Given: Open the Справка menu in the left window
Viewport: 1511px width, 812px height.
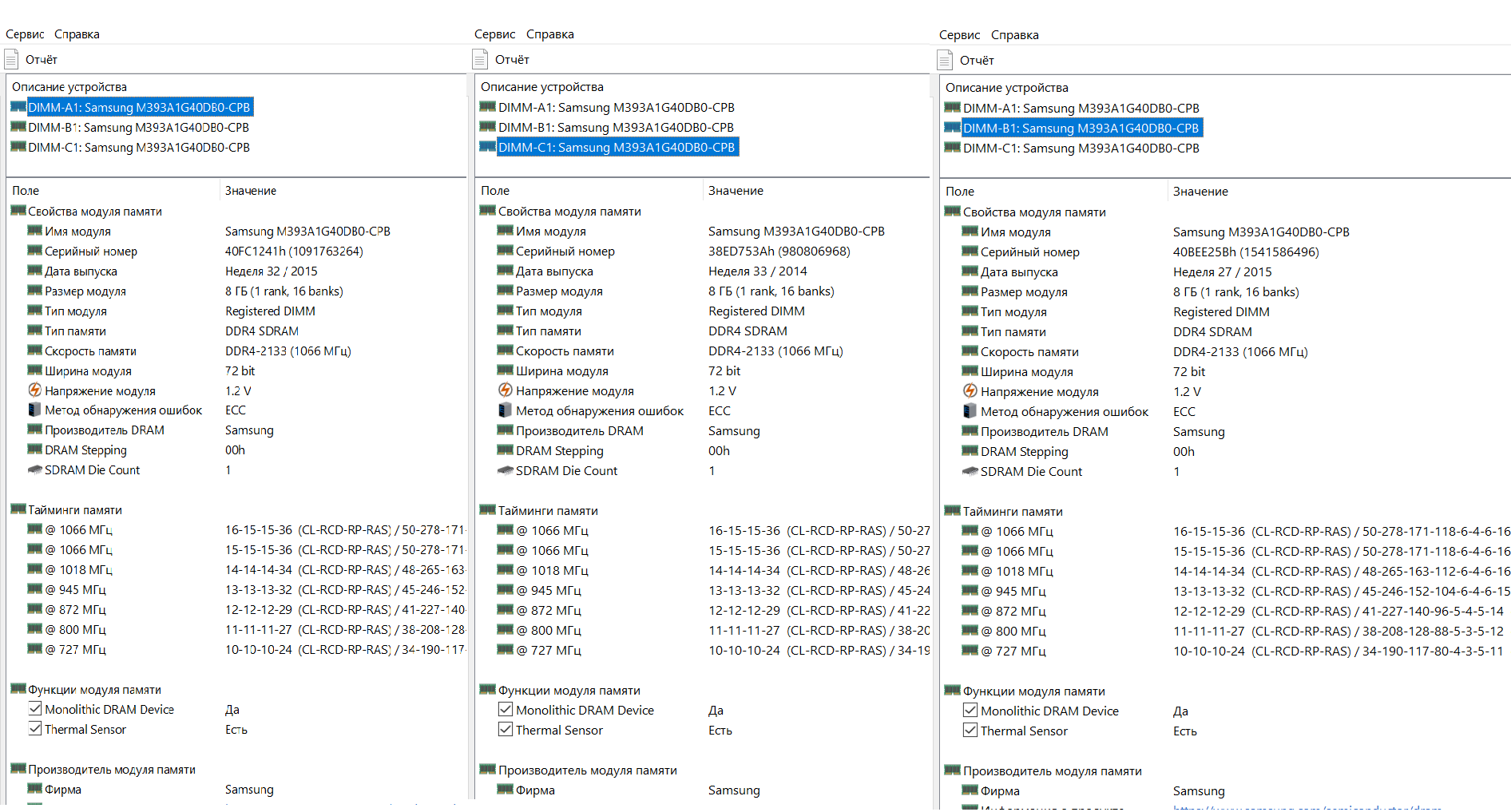Looking at the screenshot, I should 77,34.
